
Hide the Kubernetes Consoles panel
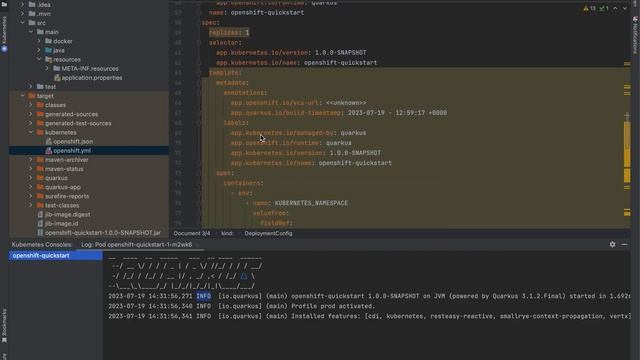624,244
